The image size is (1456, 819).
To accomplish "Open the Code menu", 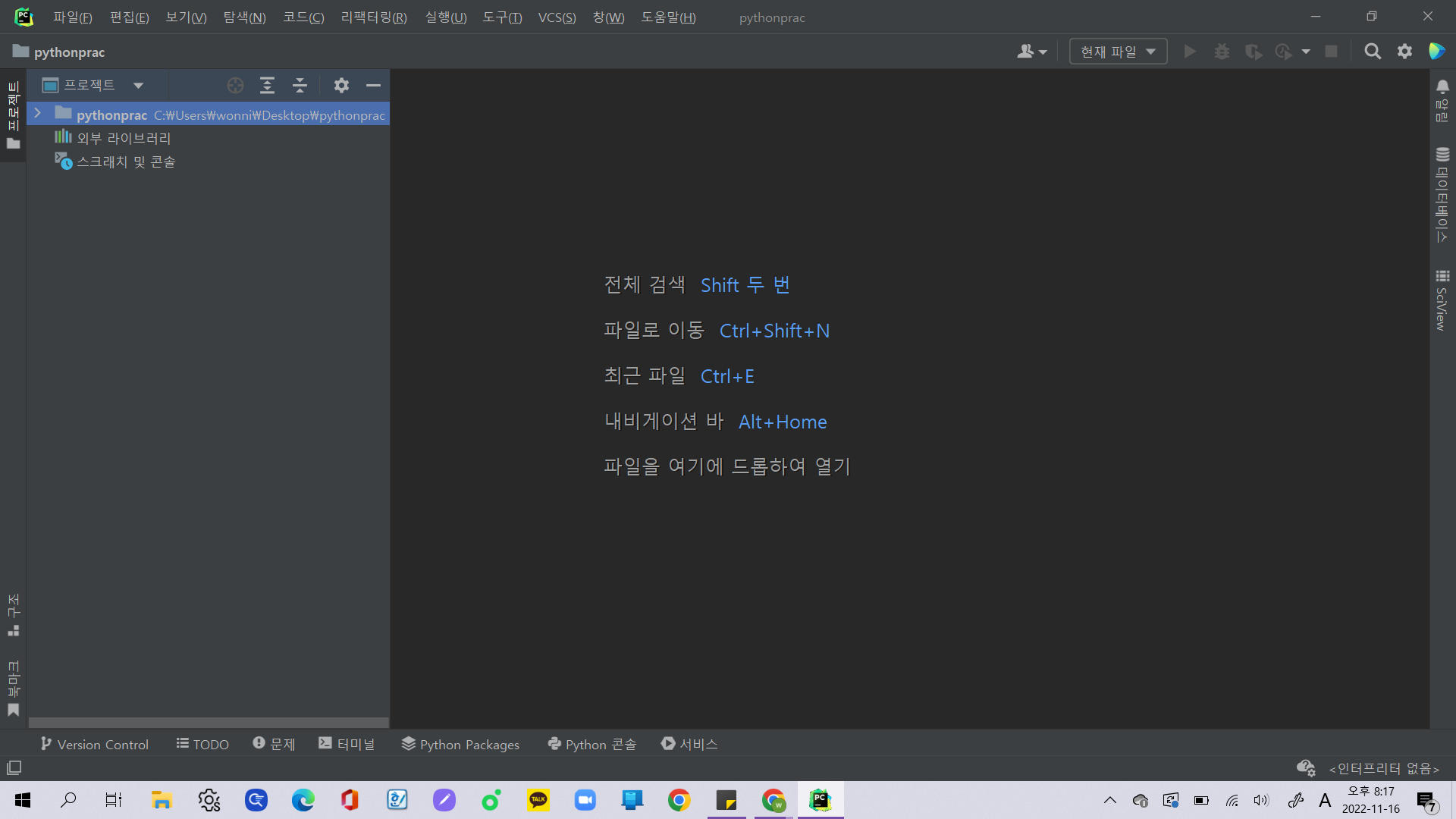I will [x=304, y=17].
